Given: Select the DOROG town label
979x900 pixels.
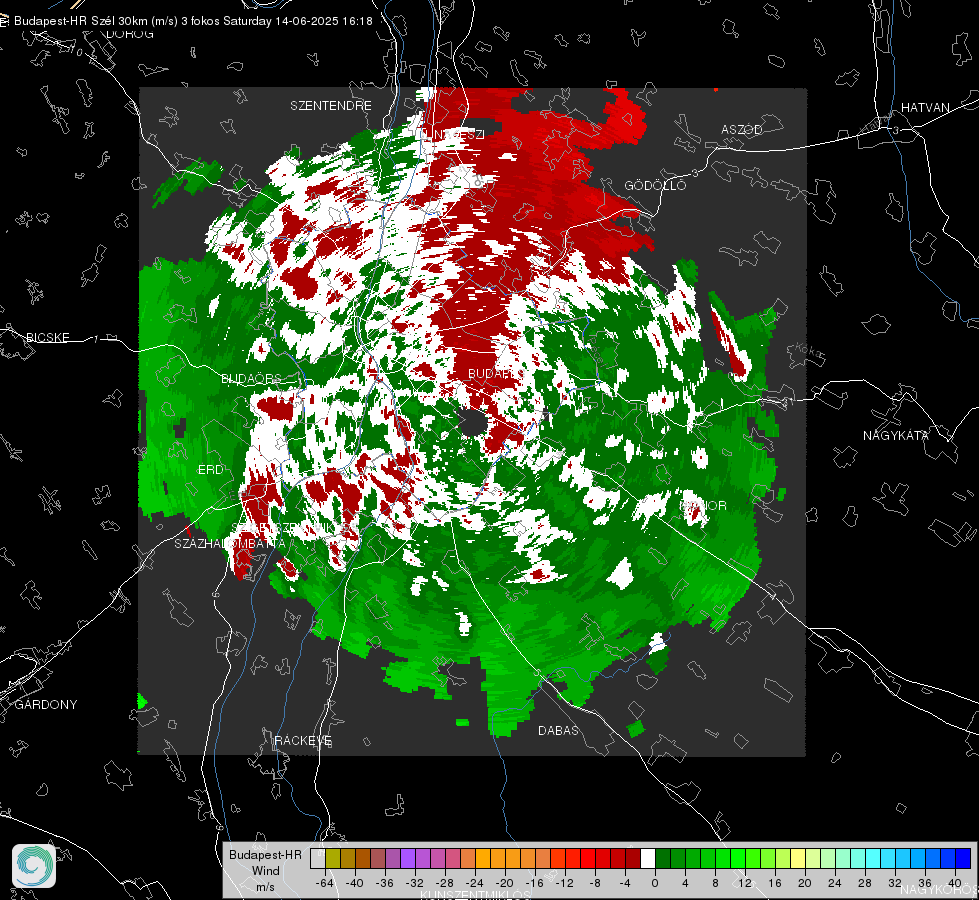Looking at the screenshot, I should (x=130, y=34).
